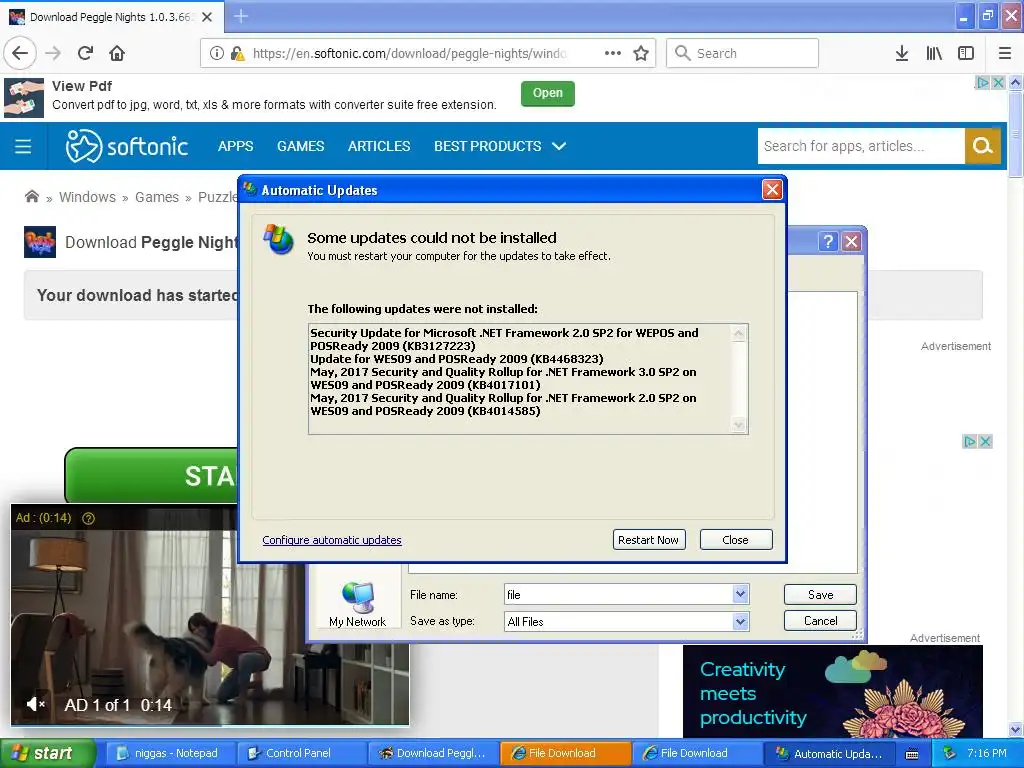Click the browser URL address bar

408,53
